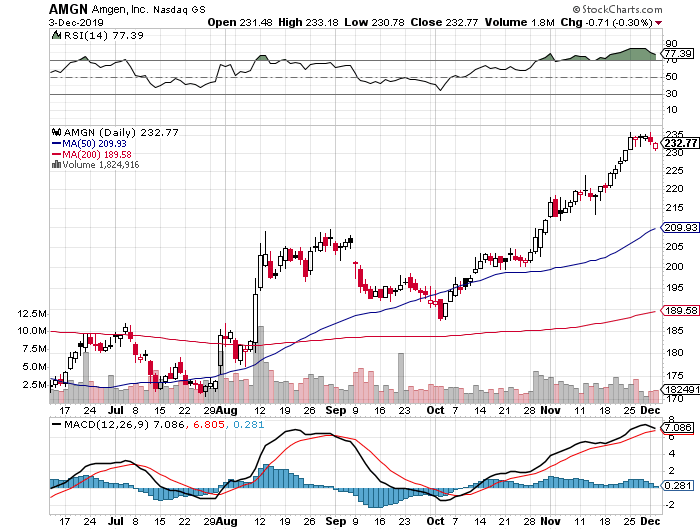
Task: Click the Nasdaq GS exchange label
Action: 179,9
